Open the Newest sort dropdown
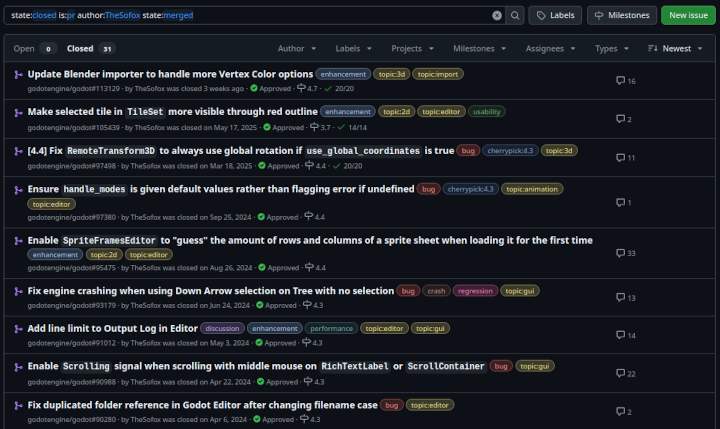Image resolution: width=720 pixels, height=429 pixels. [675, 49]
